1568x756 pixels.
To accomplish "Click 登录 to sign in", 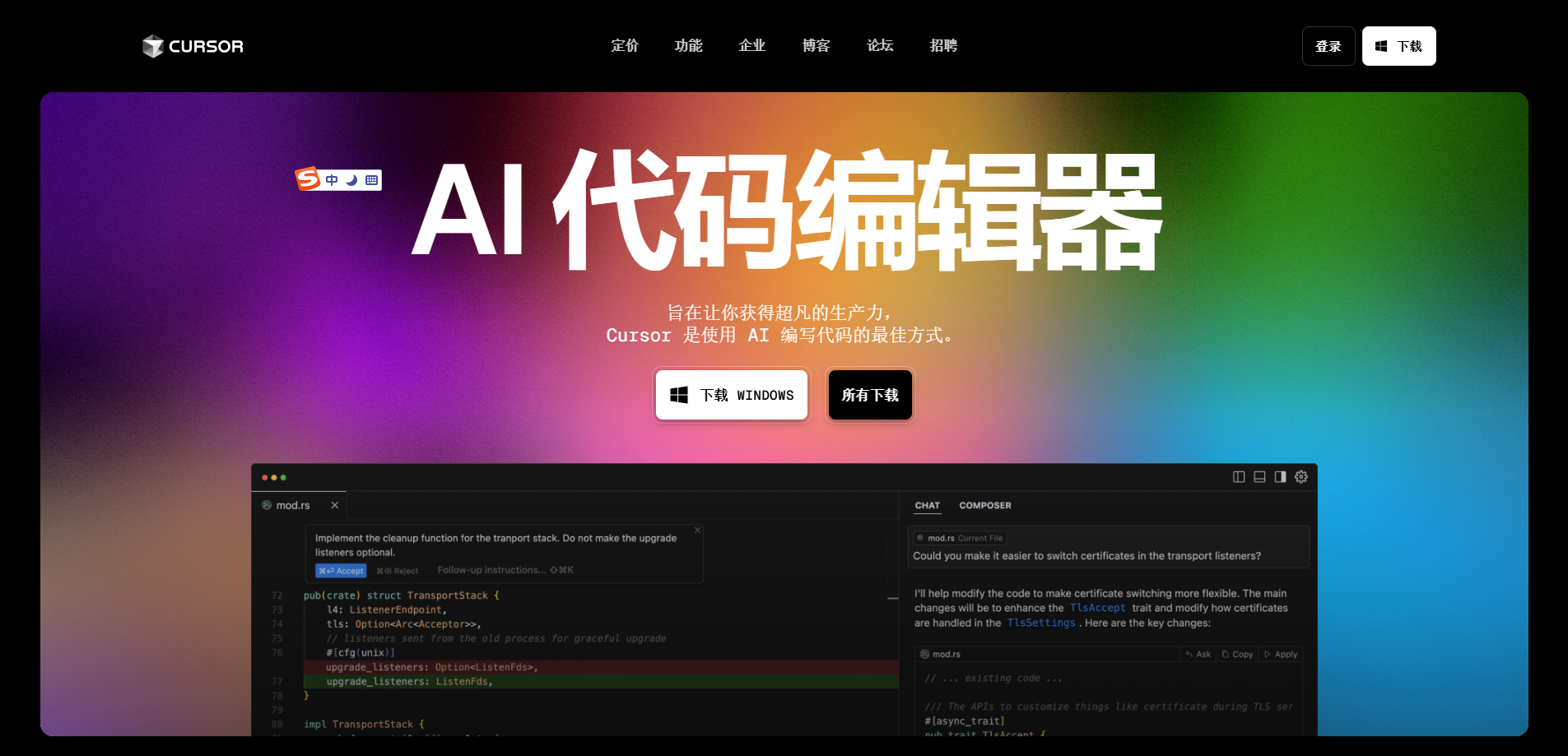I will (1328, 46).
